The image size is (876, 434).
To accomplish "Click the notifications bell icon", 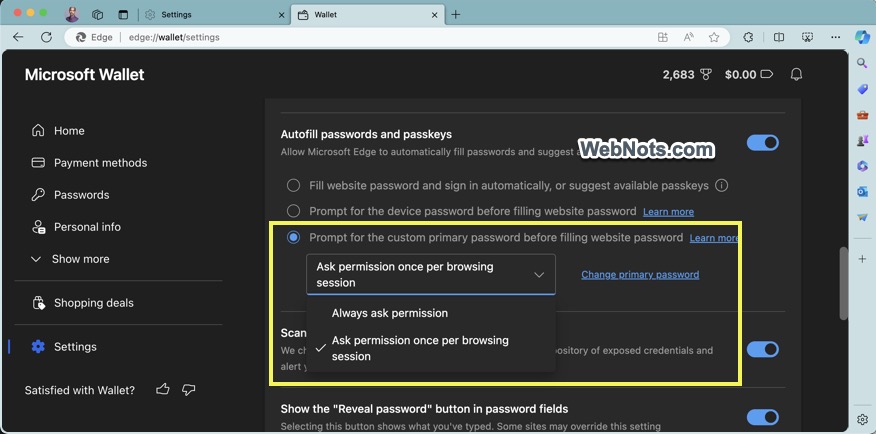I will tap(796, 75).
